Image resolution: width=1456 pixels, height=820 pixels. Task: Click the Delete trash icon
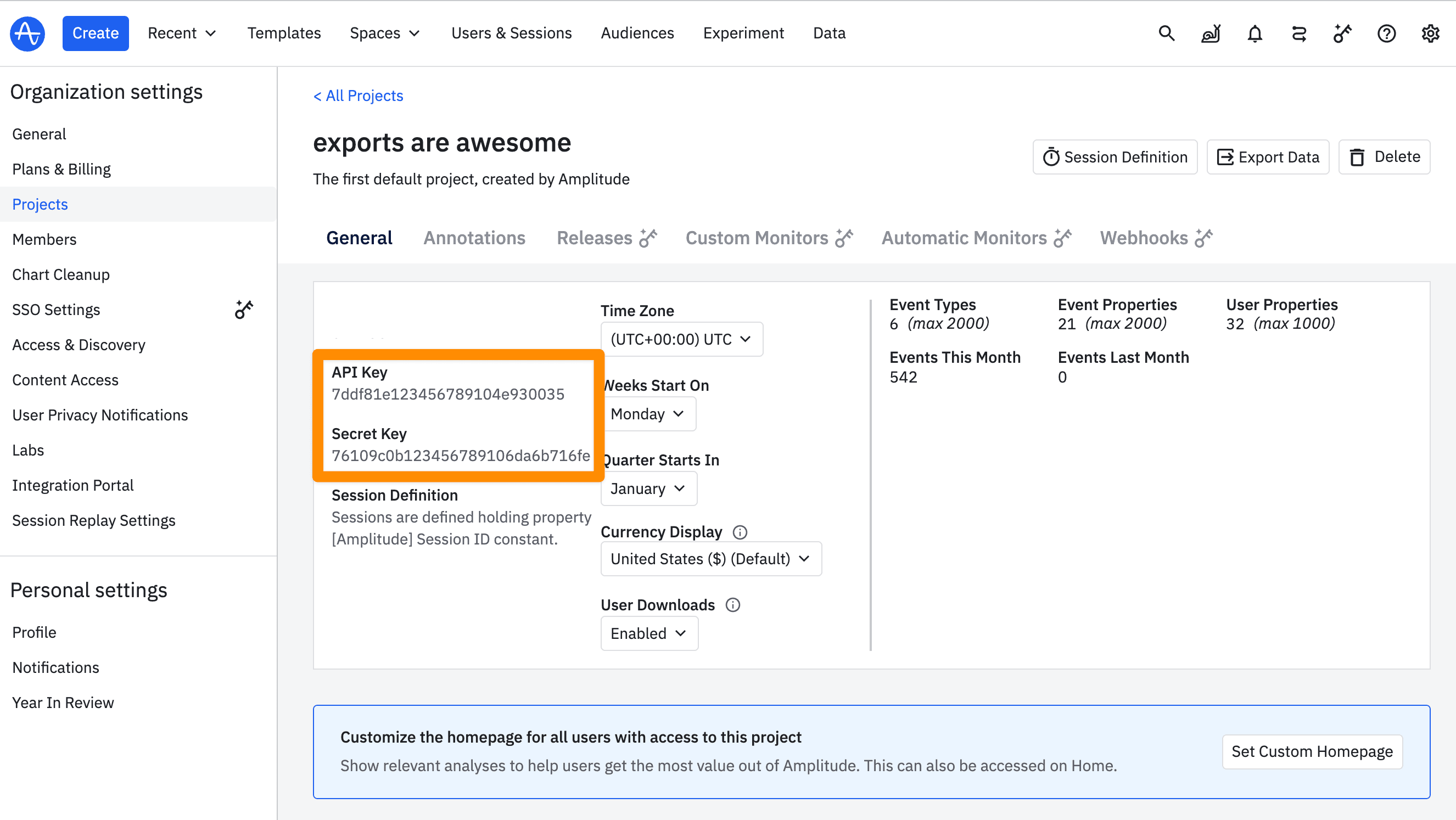(x=1357, y=157)
